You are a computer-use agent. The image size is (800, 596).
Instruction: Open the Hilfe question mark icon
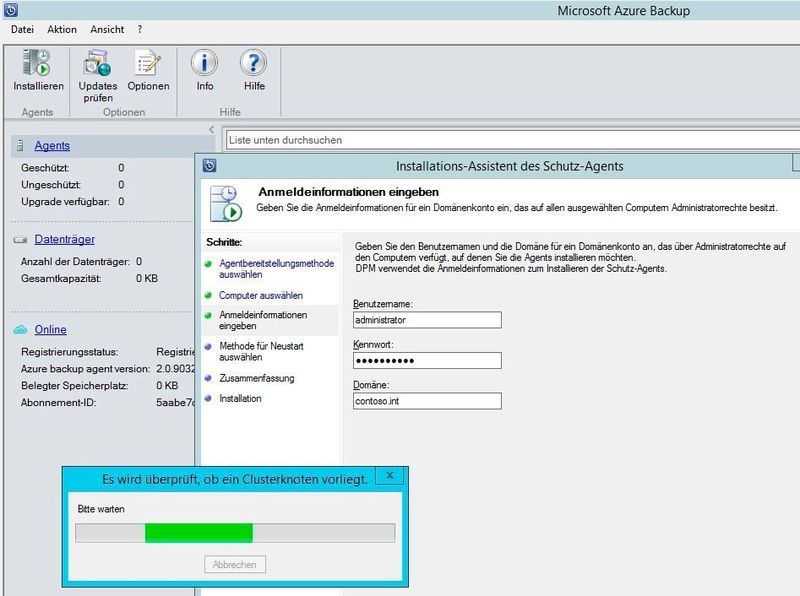tap(254, 63)
